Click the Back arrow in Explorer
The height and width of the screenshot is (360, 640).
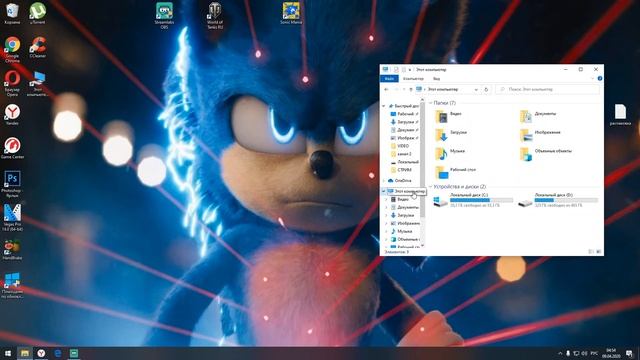point(386,89)
